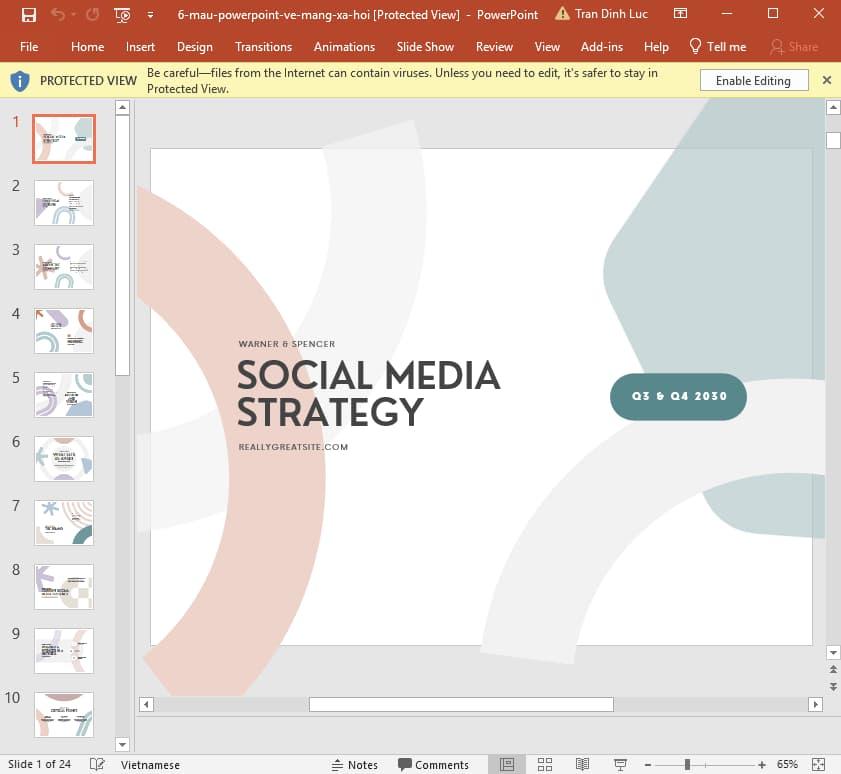Start Slide Show from Beginning in Quick Access toolbar
Image resolution: width=841 pixels, height=774 pixels.
click(122, 14)
